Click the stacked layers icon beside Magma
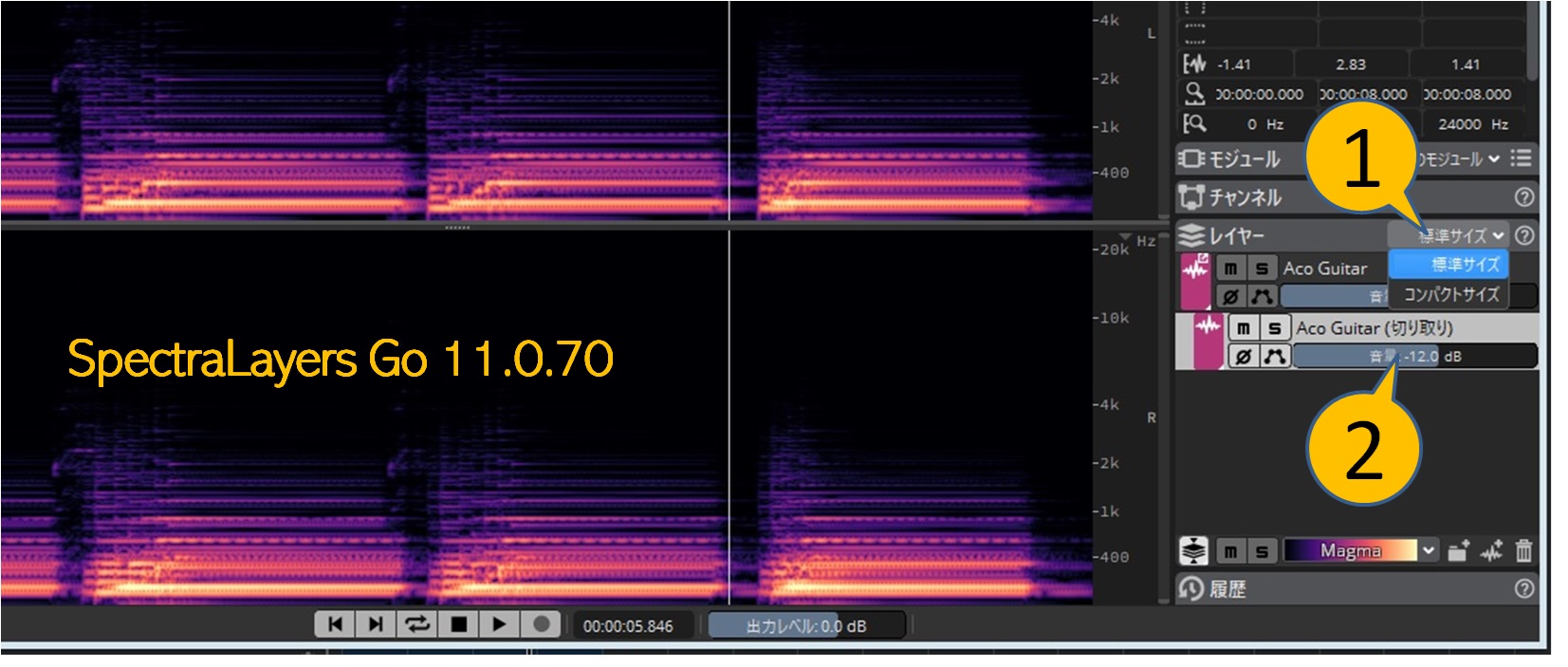The image size is (1568, 667). [x=1193, y=550]
